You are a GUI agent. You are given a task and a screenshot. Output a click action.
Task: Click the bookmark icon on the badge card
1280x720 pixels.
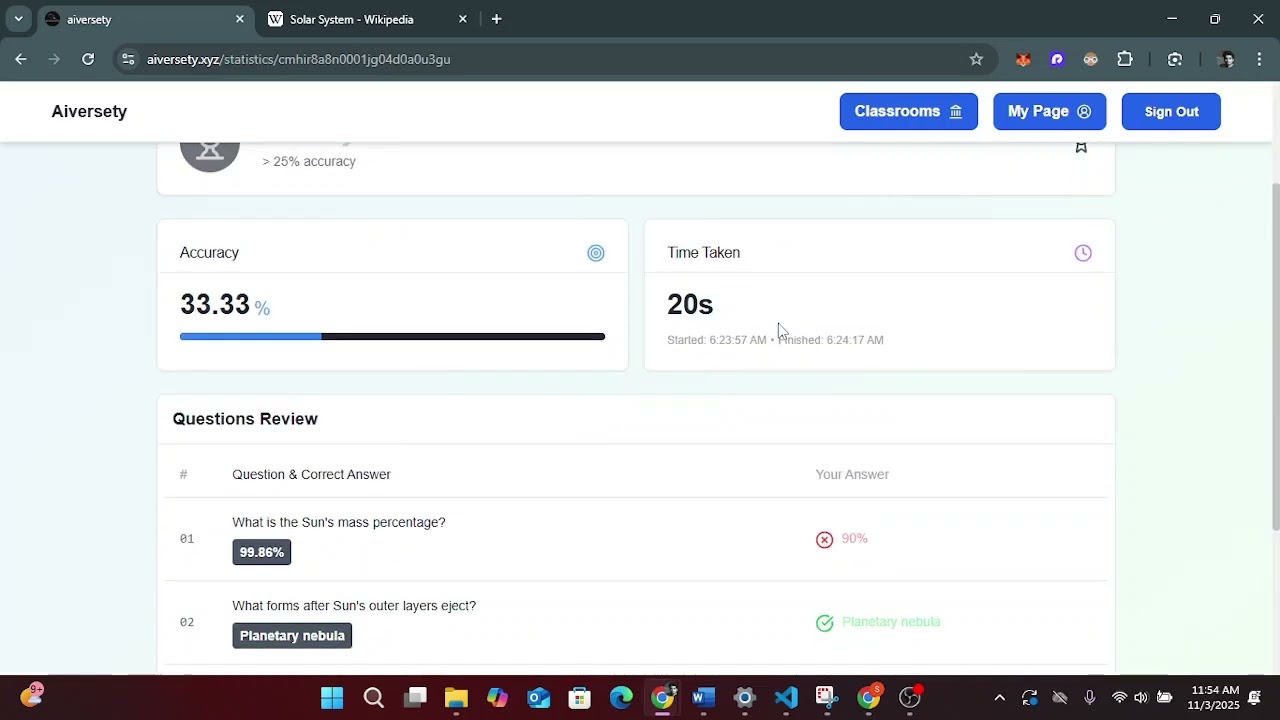[x=1081, y=147]
